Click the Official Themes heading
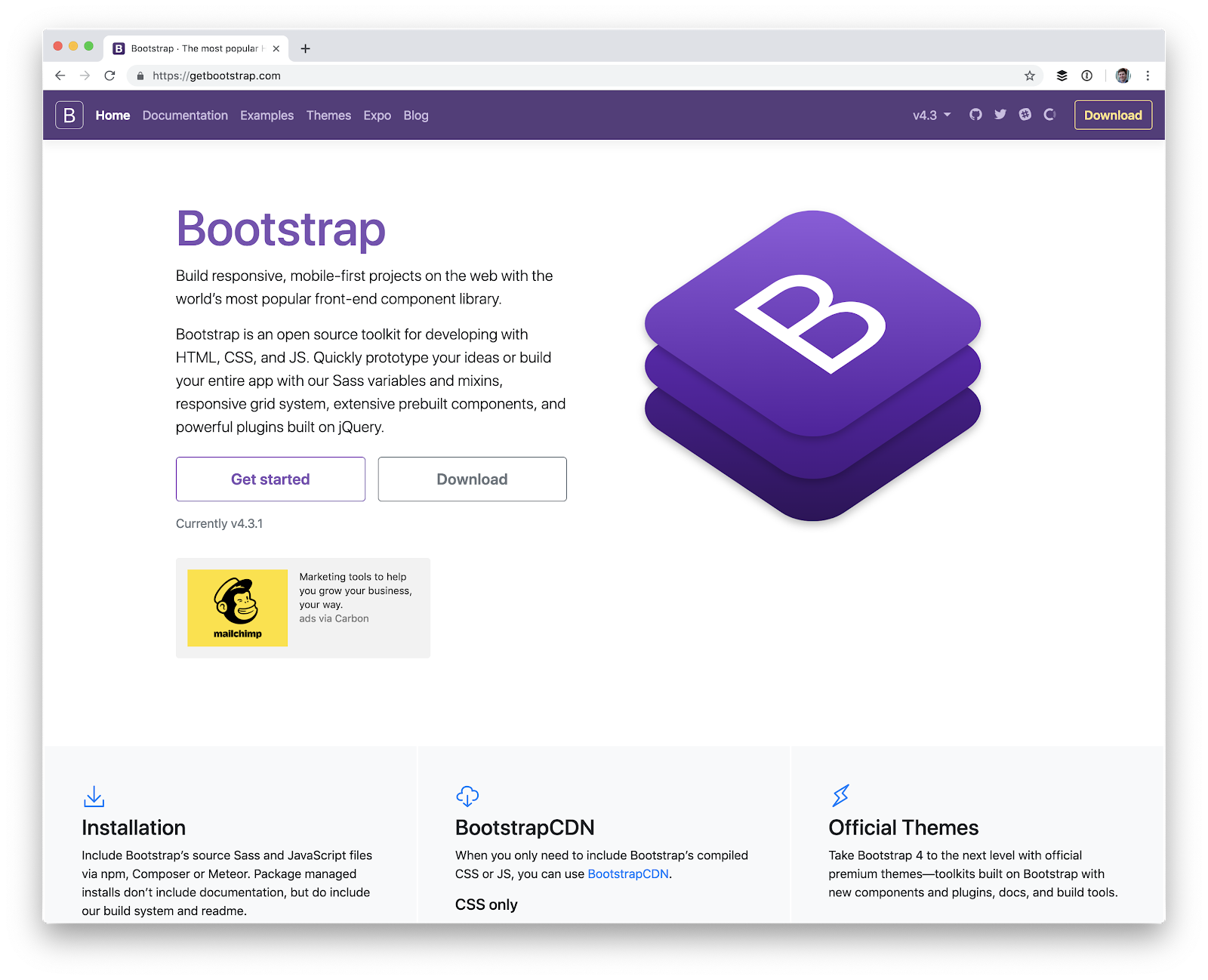Screen dimensions: 1208x980 pyautogui.click(x=903, y=827)
